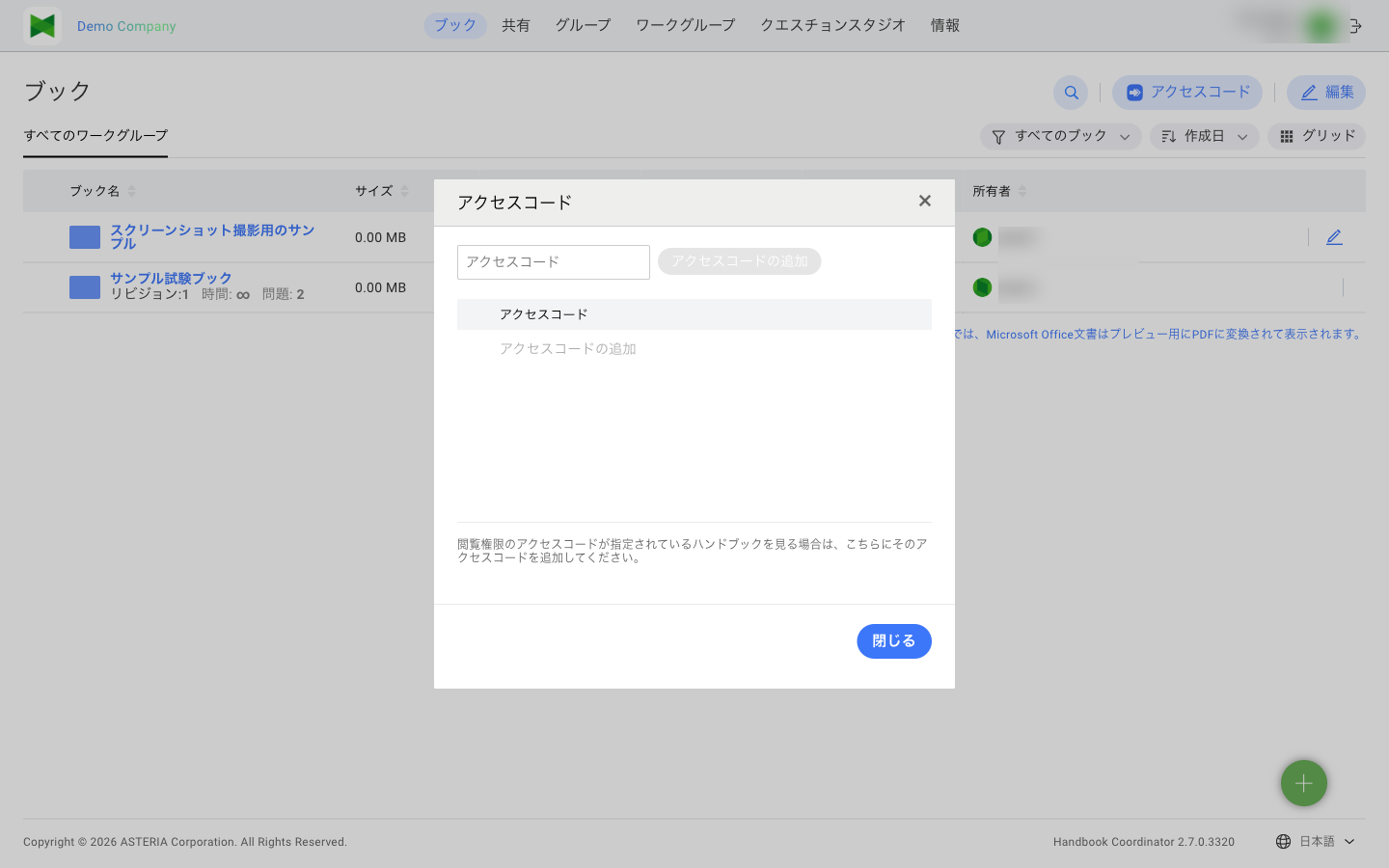1389x868 pixels.
Task: Click the アクセスコードの追加 button
Action: click(740, 261)
